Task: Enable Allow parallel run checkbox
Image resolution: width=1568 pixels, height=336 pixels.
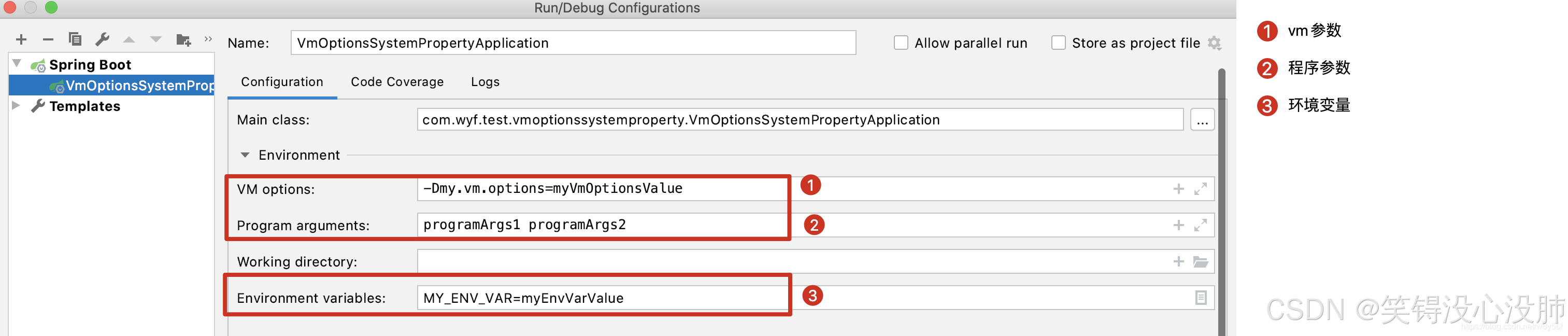Action: pos(901,43)
